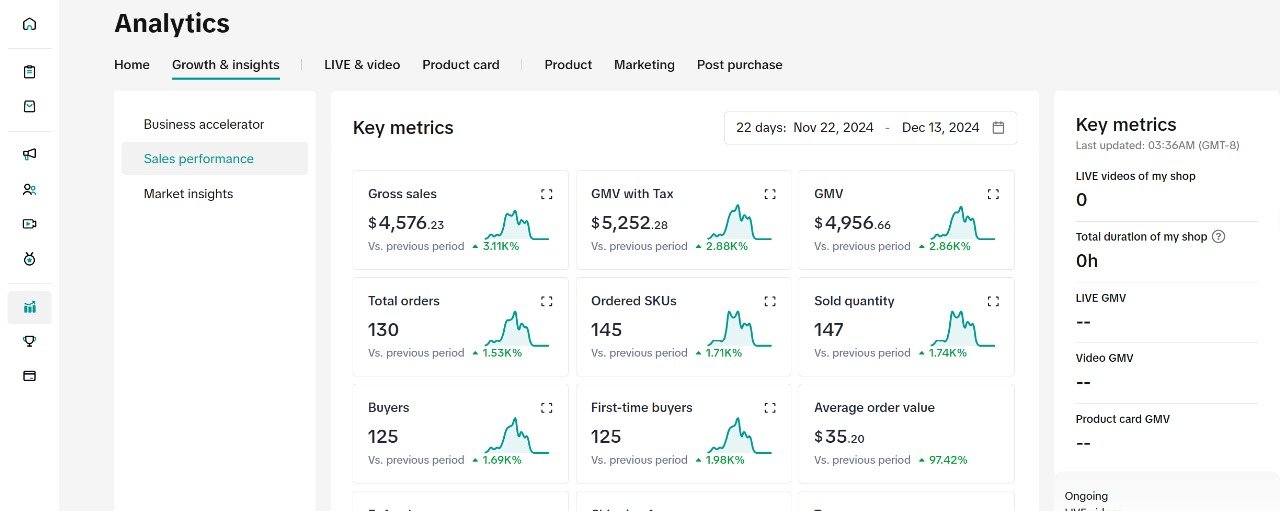Click the Ordered SKUs count 145
Viewport: 1280px width, 511px height.
(606, 330)
